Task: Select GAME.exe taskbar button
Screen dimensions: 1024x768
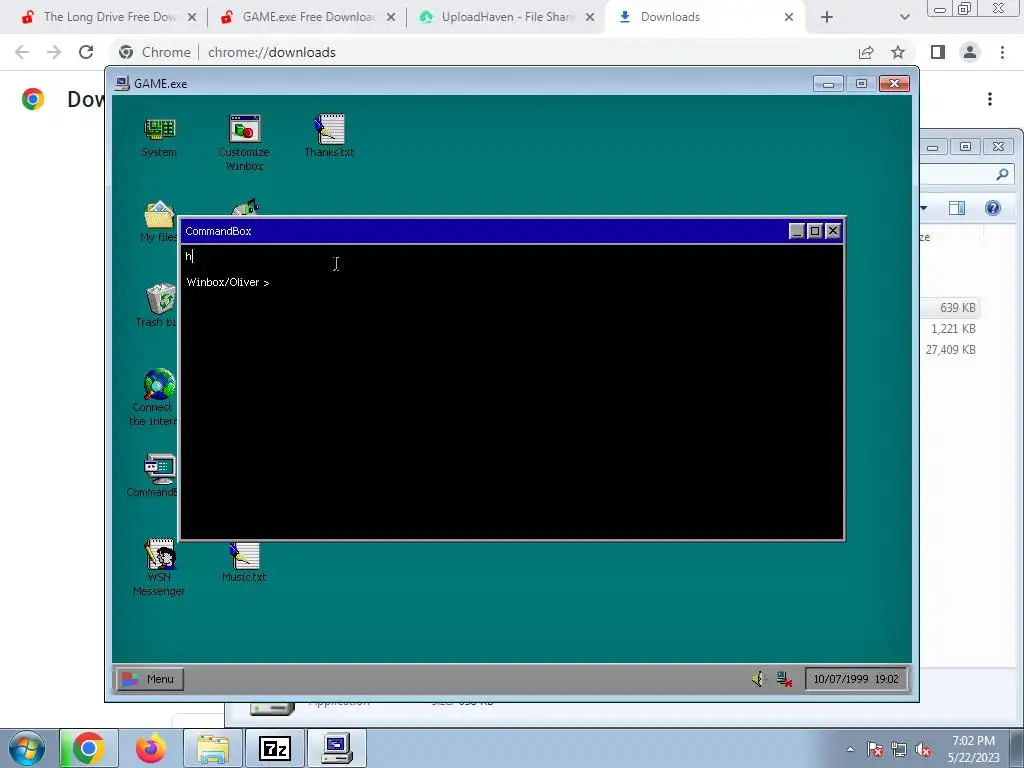Action: (x=337, y=748)
